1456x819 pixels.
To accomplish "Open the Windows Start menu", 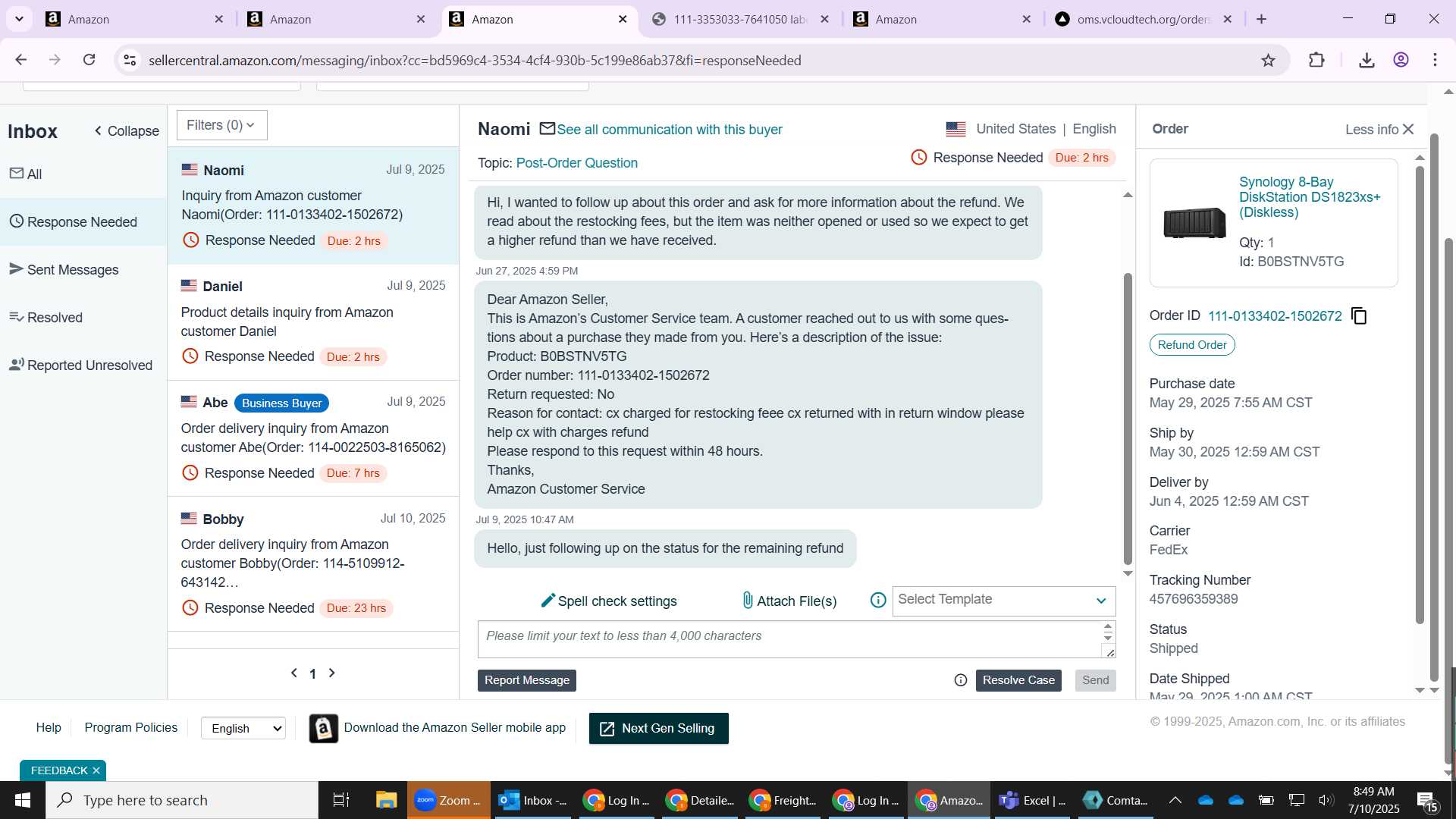I will (22, 800).
